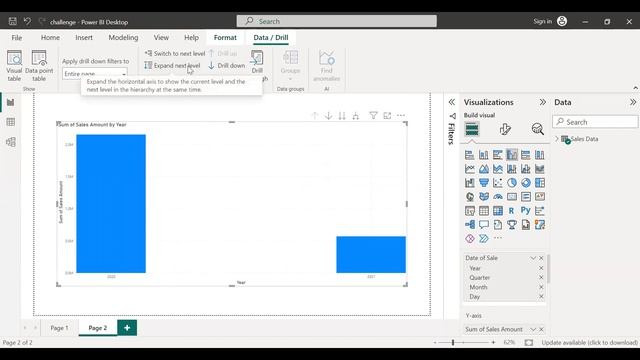Remove Month from hierarchy
The height and width of the screenshot is (360, 640).
(541, 287)
